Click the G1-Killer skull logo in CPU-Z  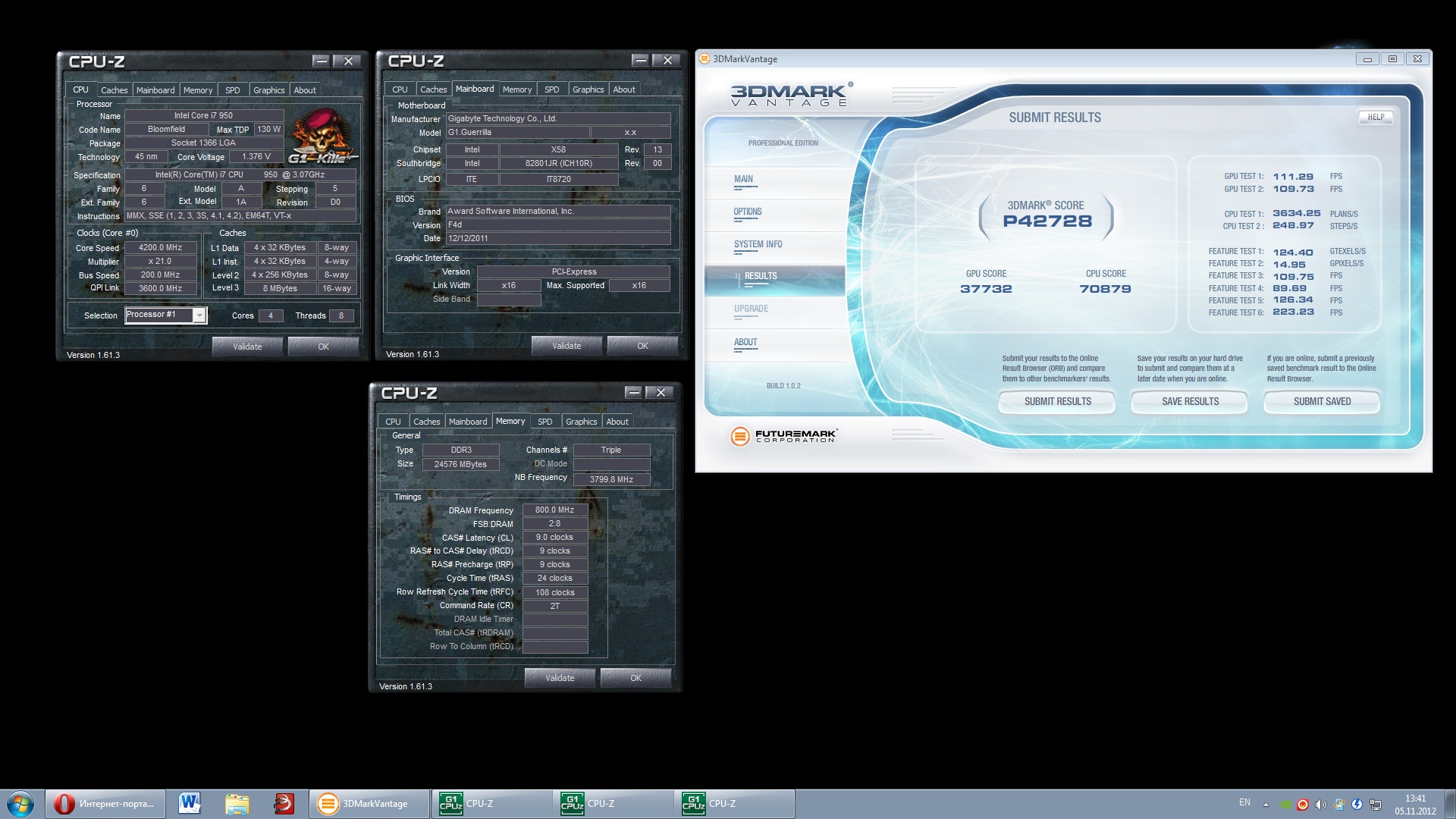[323, 137]
